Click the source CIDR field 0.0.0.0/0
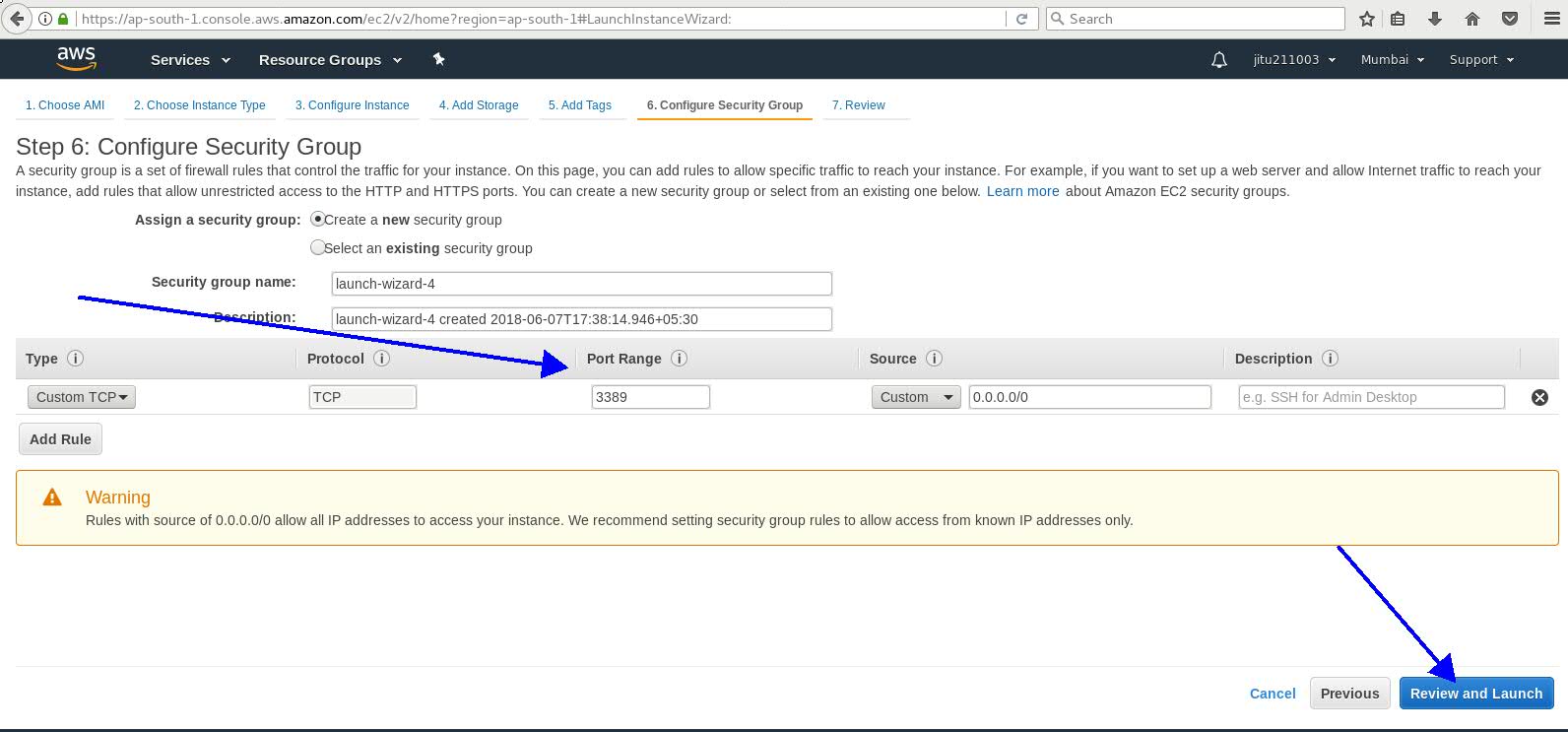Image resolution: width=1568 pixels, height=732 pixels. point(1090,397)
